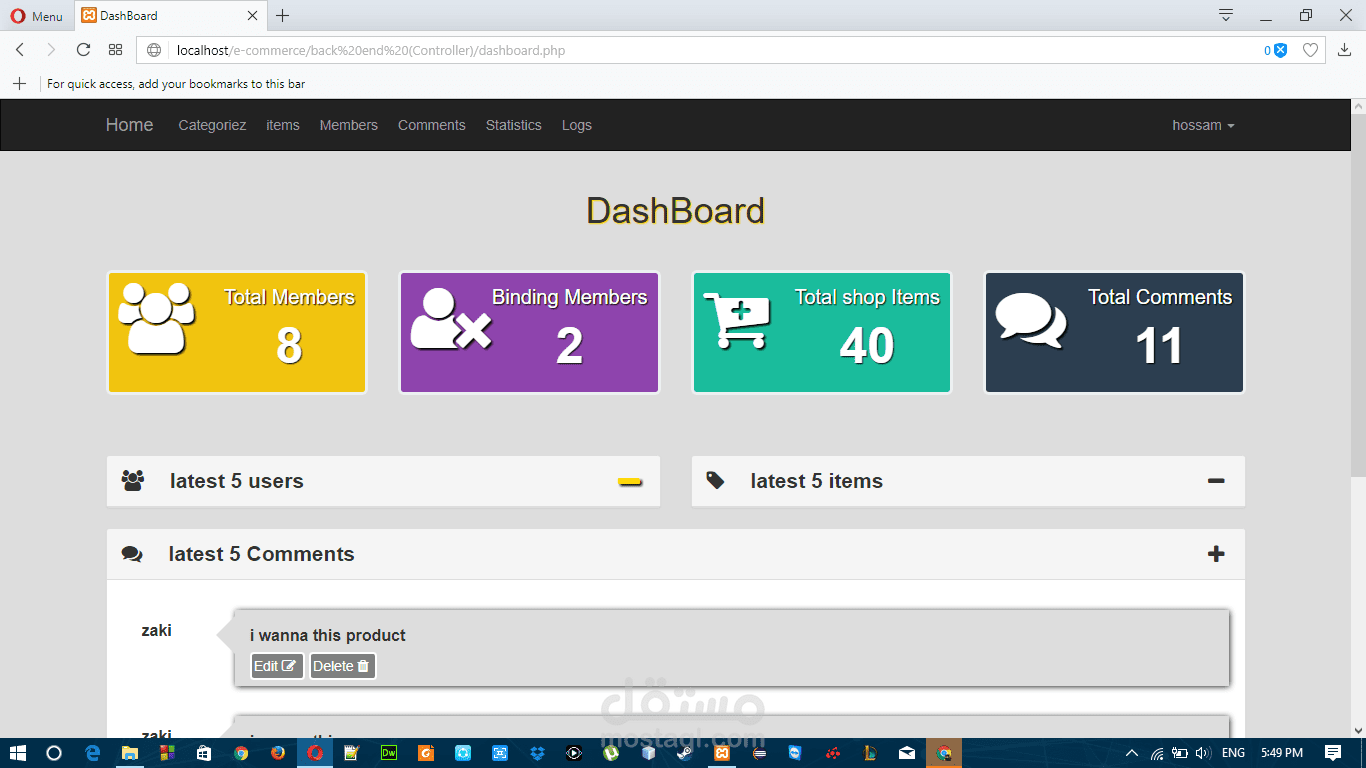
Task: Select the DashBoard browser tab
Action: tap(170, 16)
